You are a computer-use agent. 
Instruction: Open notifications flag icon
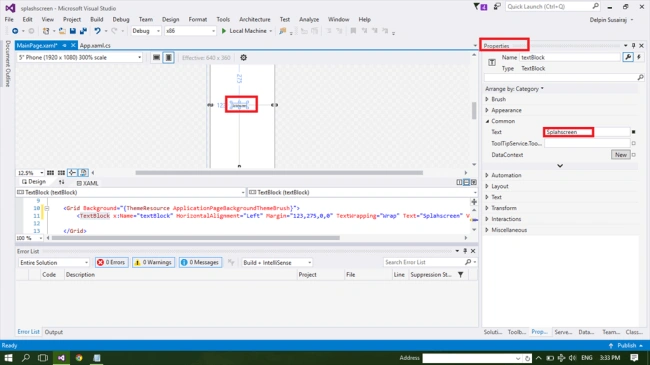point(480,7)
